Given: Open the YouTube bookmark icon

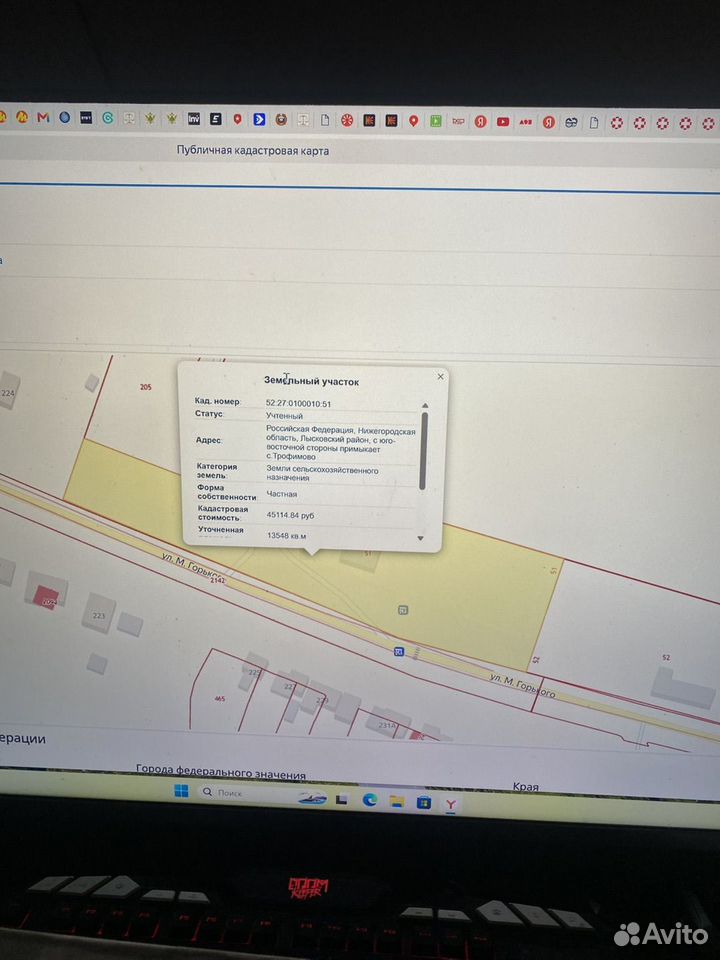Looking at the screenshot, I should pyautogui.click(x=503, y=122).
